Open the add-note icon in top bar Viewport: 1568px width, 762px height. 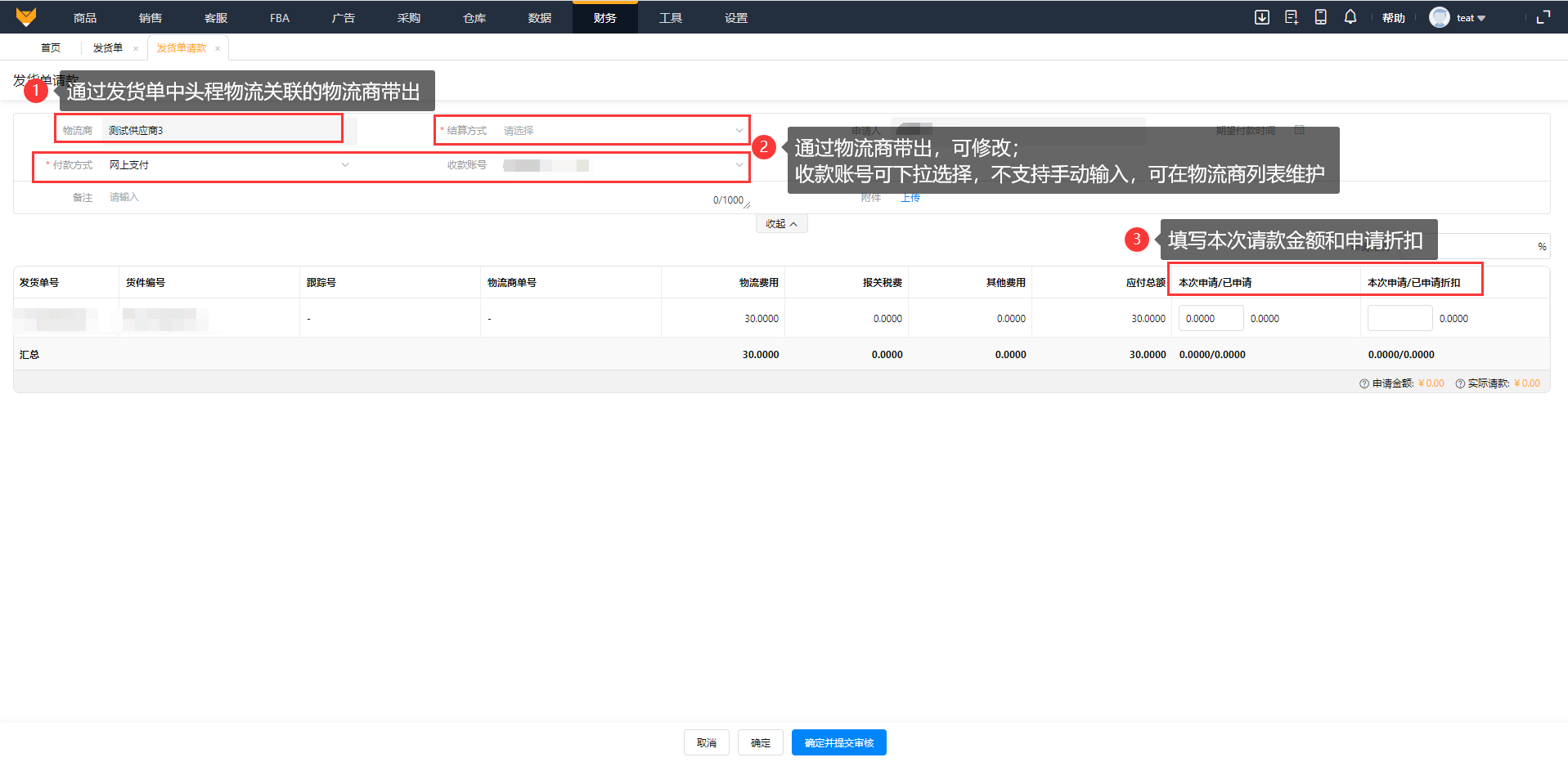1292,17
